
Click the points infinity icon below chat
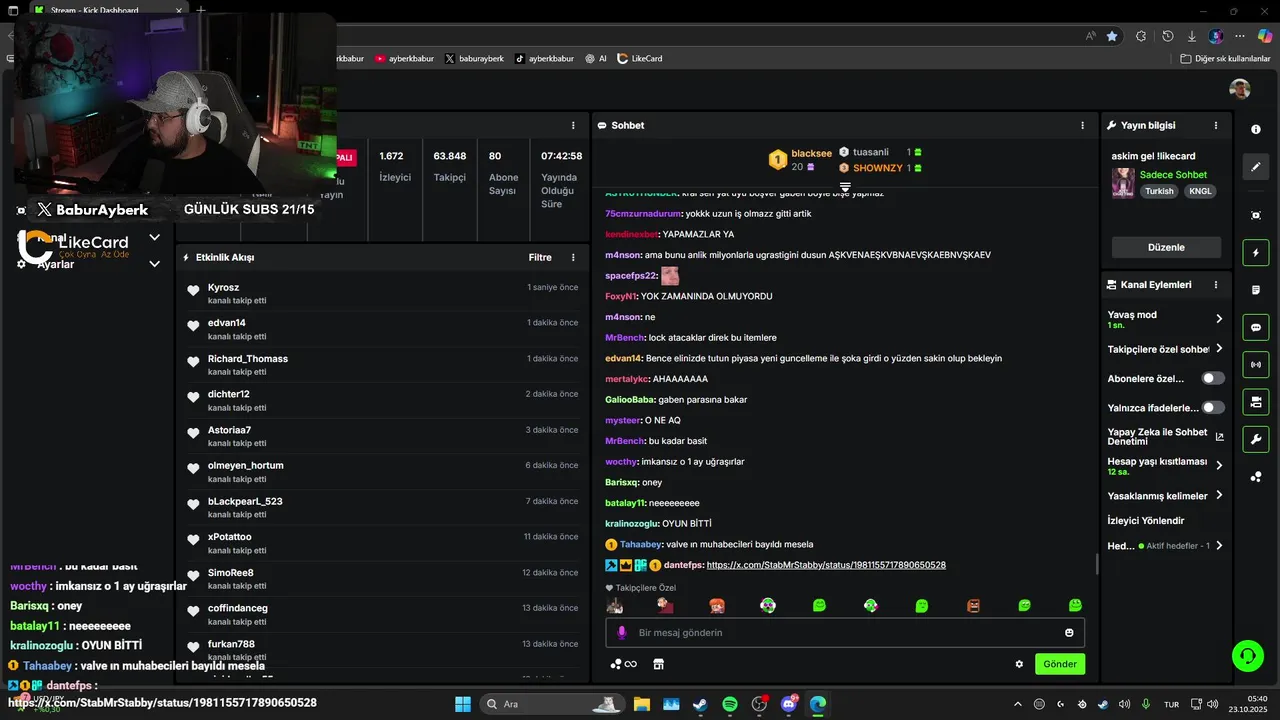(624, 664)
